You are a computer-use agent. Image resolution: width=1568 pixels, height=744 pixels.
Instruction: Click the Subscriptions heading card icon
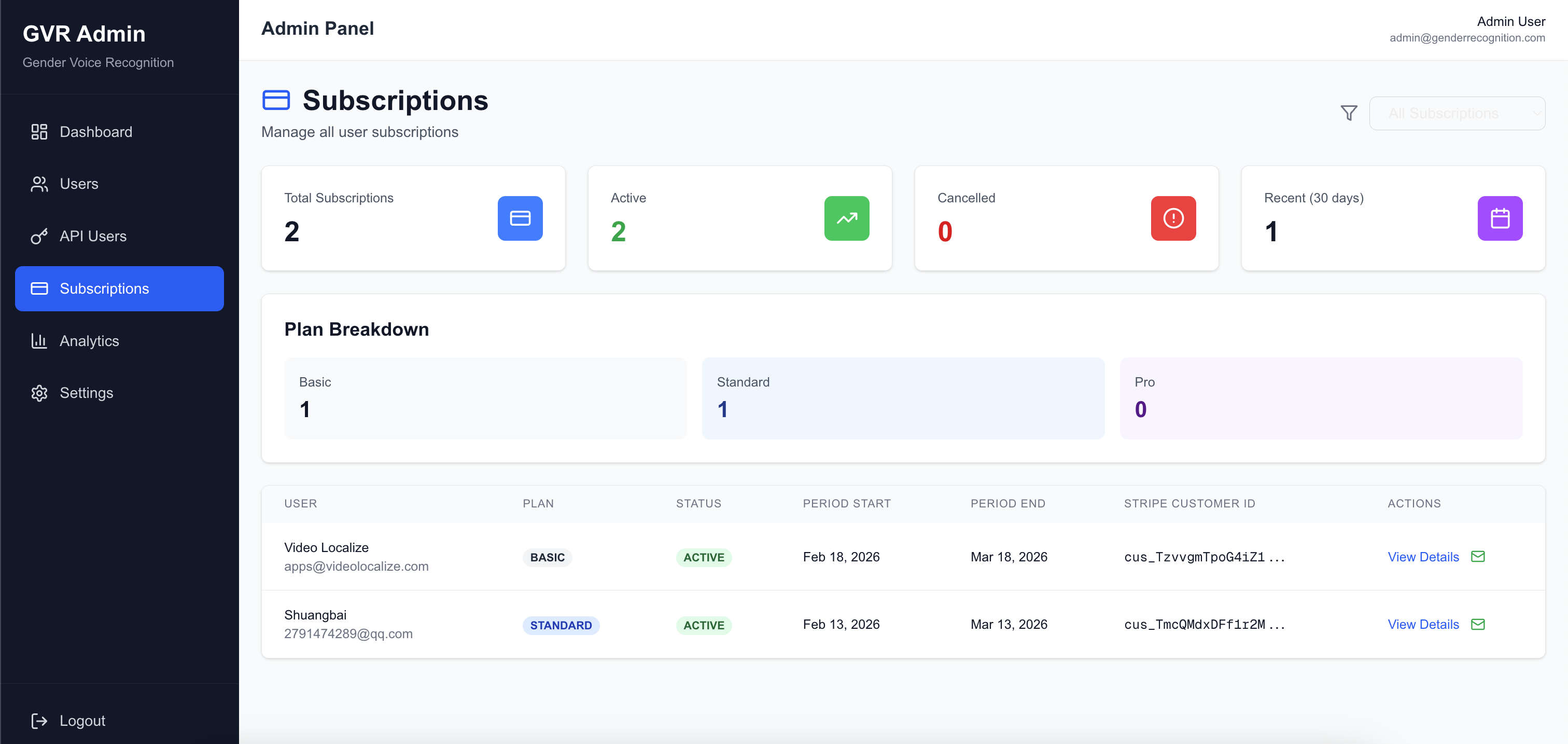coord(276,101)
